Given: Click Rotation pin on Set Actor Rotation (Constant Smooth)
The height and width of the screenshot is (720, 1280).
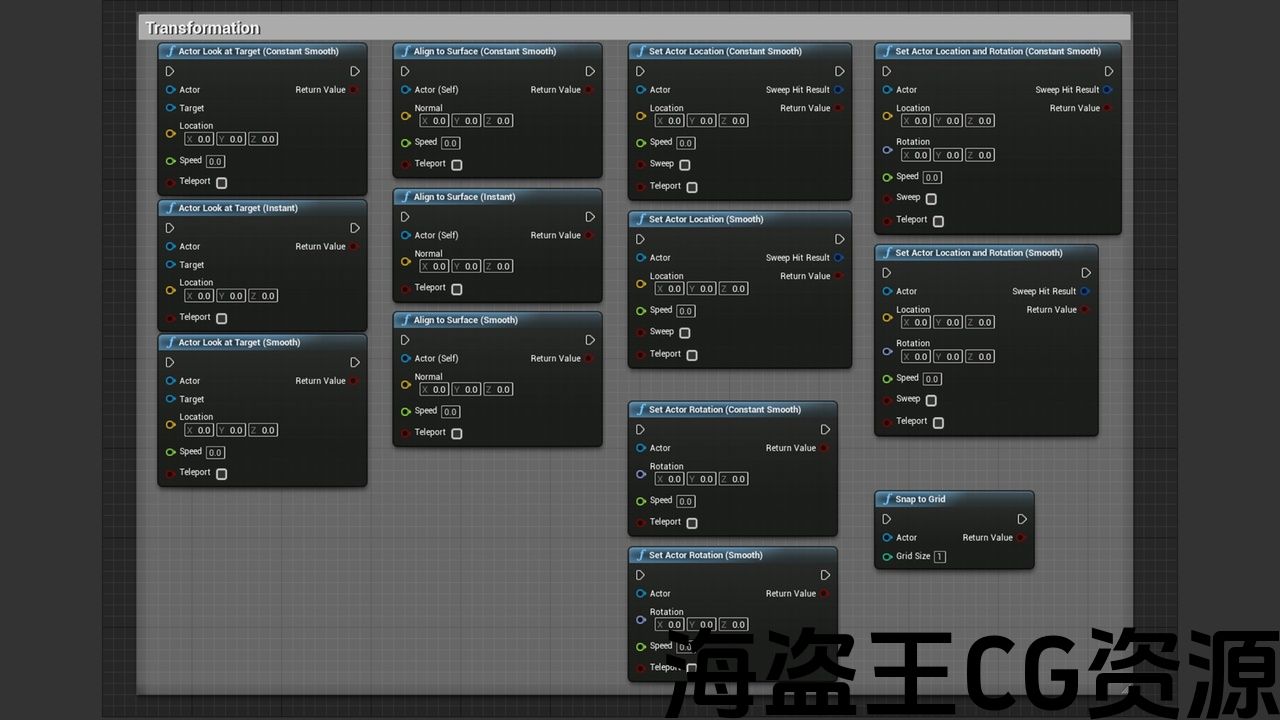Looking at the screenshot, I should pos(641,474).
